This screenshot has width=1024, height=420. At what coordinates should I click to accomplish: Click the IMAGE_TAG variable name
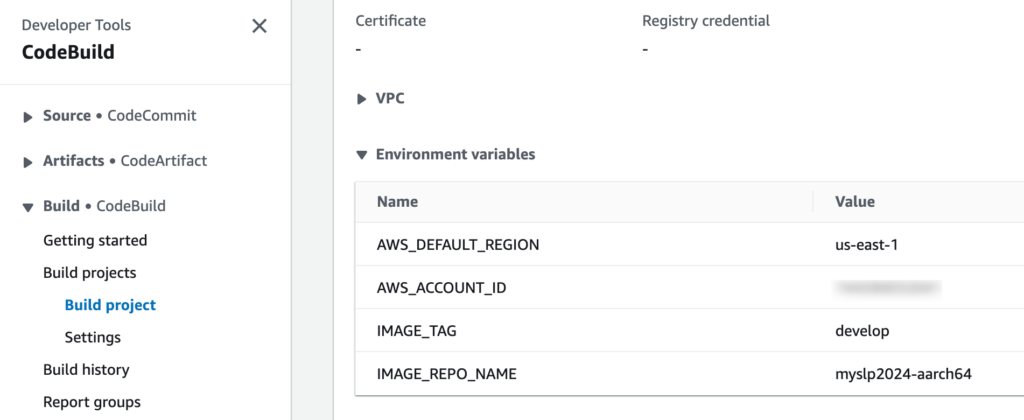point(416,331)
